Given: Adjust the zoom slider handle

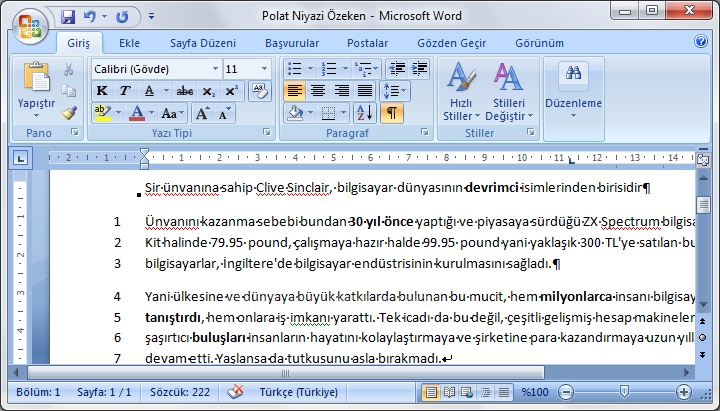Looking at the screenshot, I should [624, 392].
